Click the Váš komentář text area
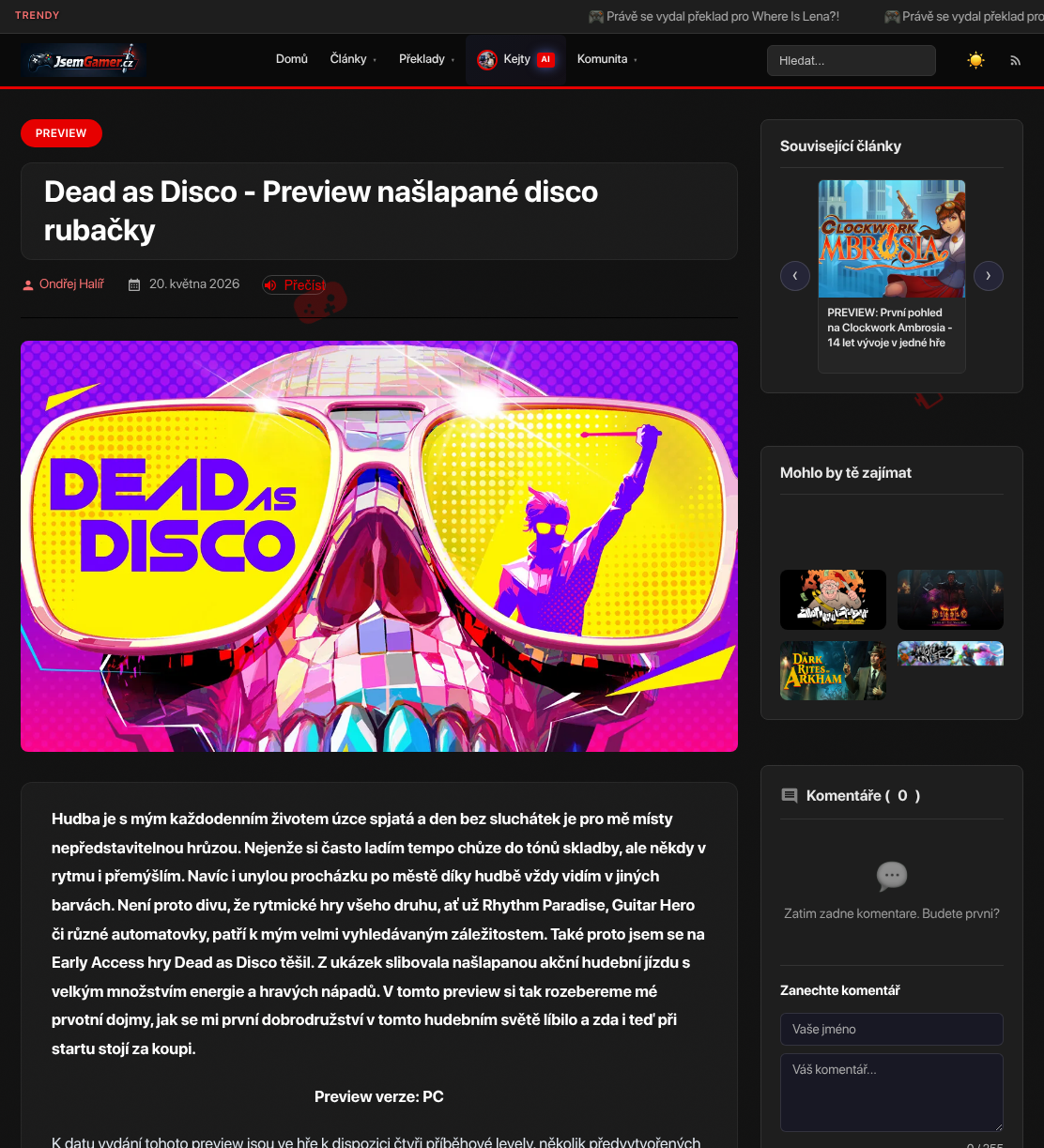This screenshot has height=1148, width=1044. pos(892,1093)
